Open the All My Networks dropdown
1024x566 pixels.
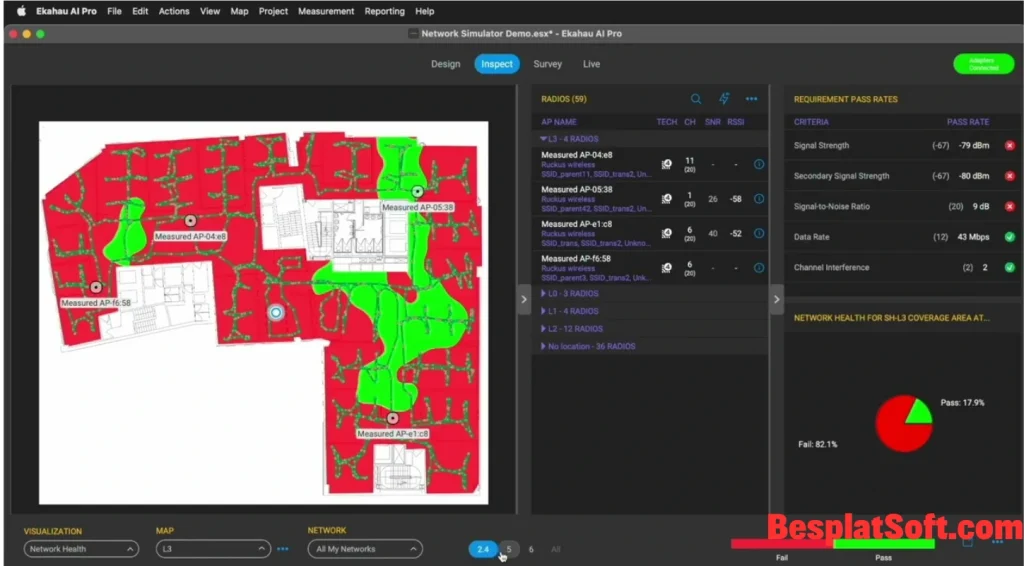tap(364, 549)
